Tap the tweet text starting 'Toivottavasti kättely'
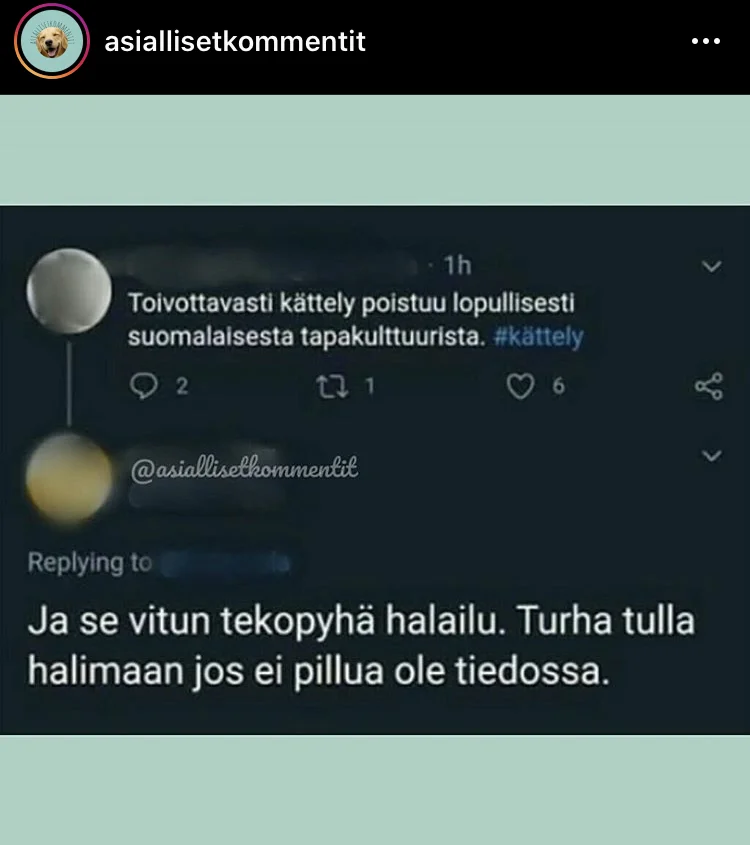The width and height of the screenshot is (750, 845). 356,320
